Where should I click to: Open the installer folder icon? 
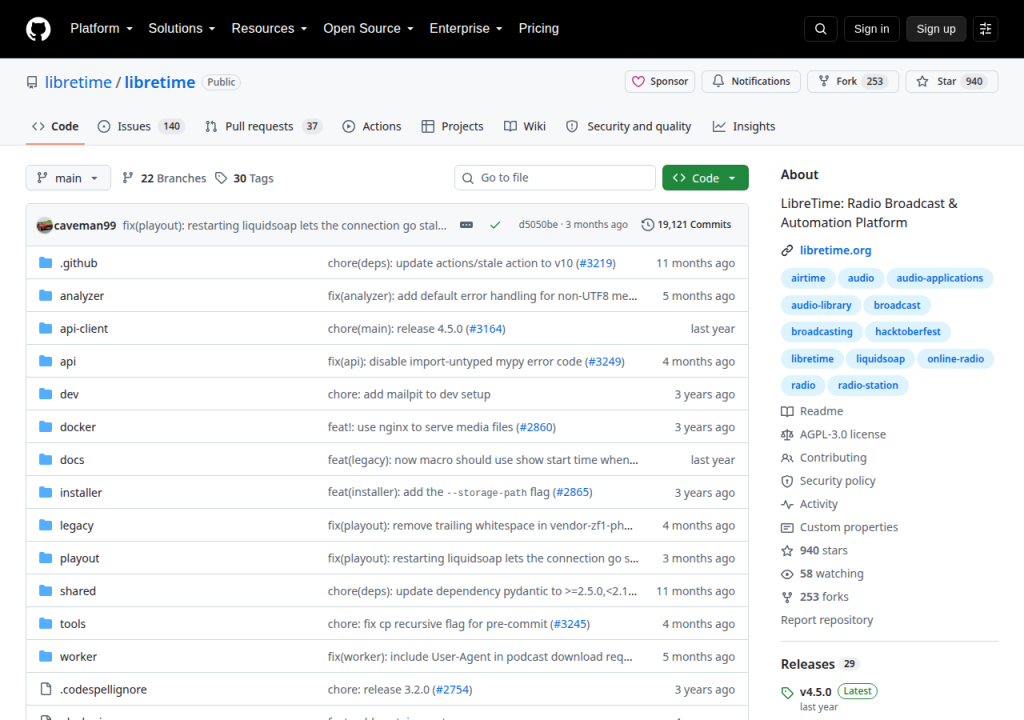click(45, 492)
